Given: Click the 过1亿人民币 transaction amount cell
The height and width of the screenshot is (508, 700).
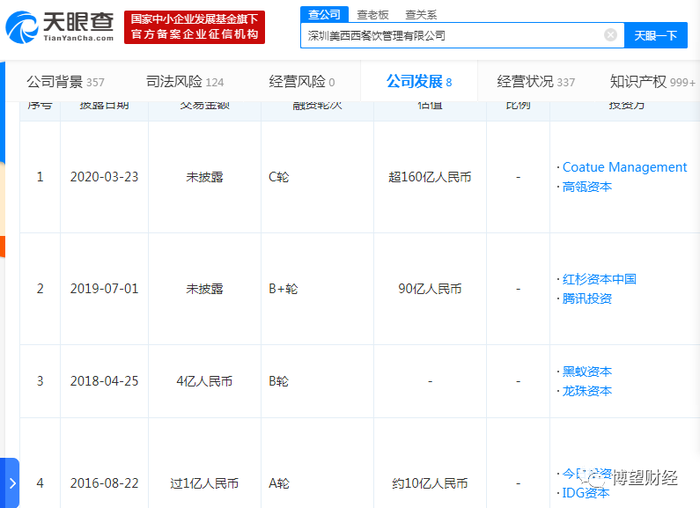Looking at the screenshot, I should 204,483.
